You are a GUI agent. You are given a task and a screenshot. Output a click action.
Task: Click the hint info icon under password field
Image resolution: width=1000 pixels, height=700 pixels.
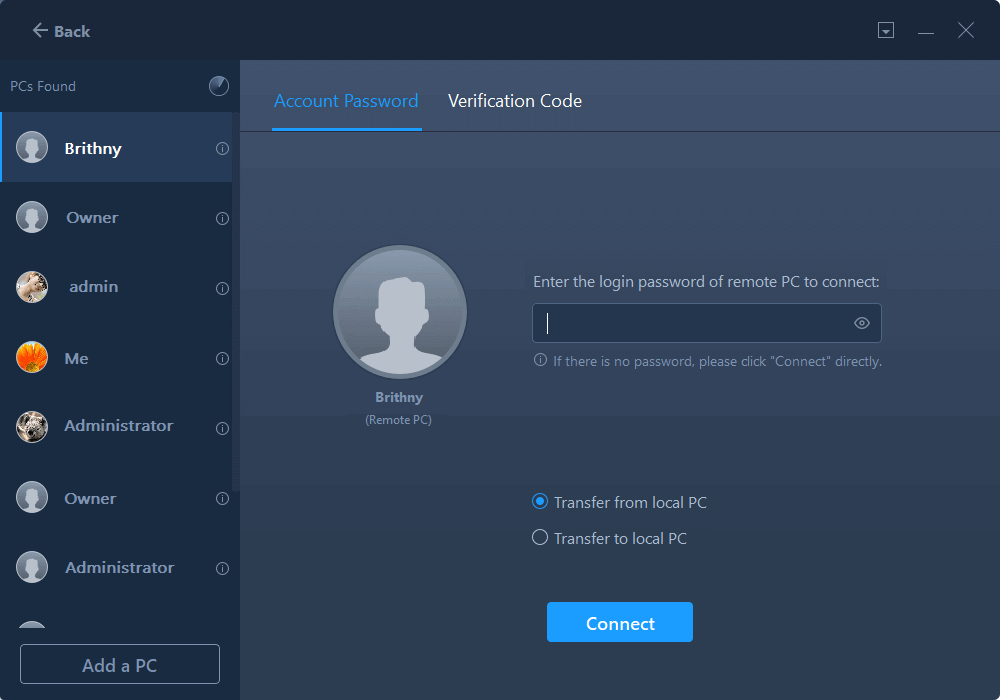click(x=540, y=360)
